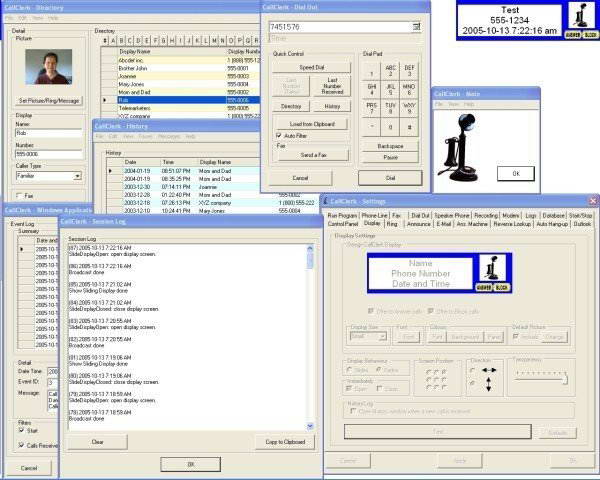Toggle the Offer to Block calls checkbox in Settings
Image resolution: width=600 pixels, height=480 pixels.
(x=430, y=311)
